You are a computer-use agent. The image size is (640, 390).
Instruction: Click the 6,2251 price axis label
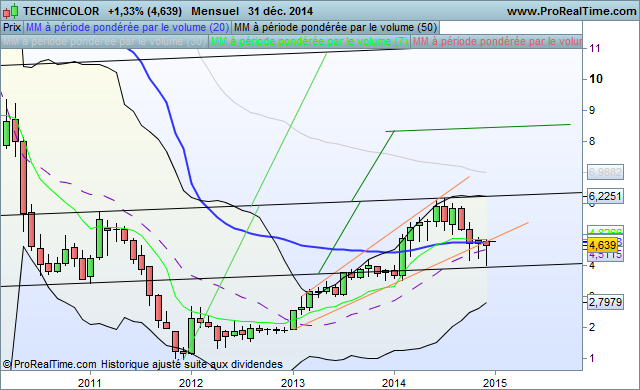click(605, 196)
